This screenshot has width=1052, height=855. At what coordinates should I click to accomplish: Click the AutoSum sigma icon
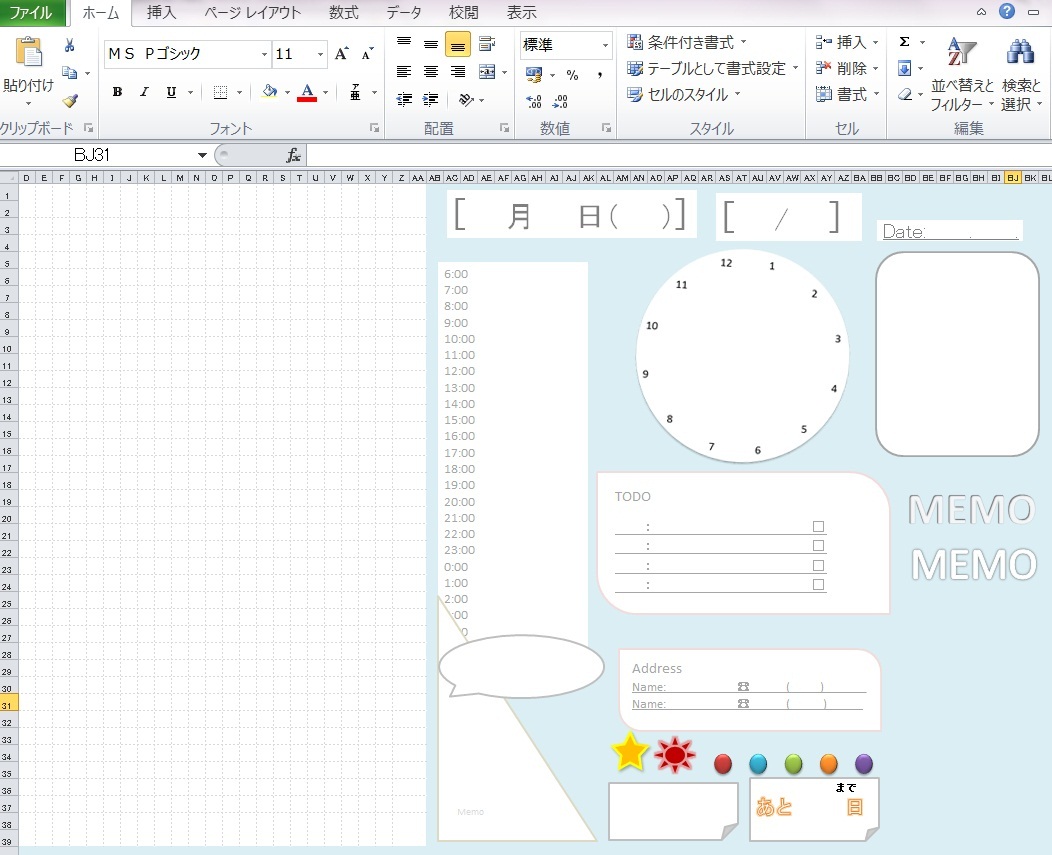(x=904, y=42)
